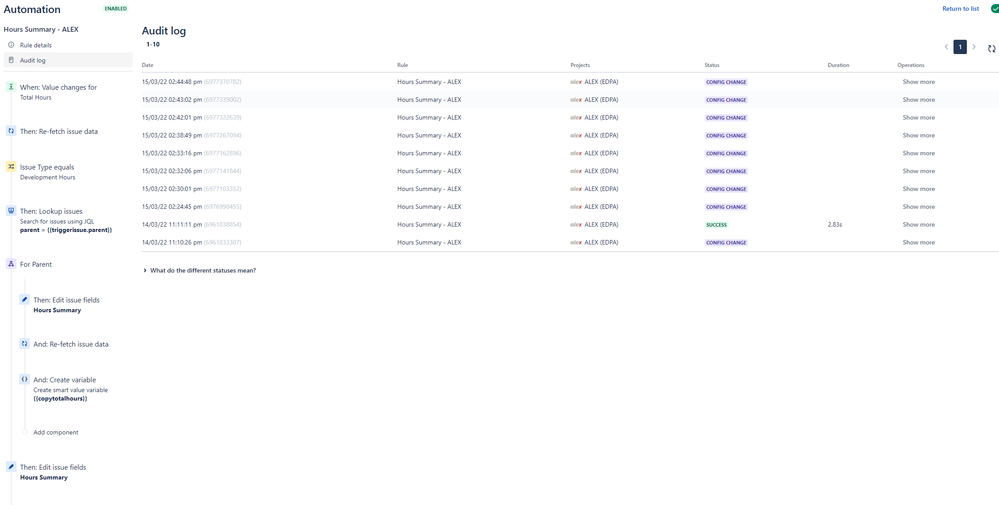Go to previous audit log page

(x=946, y=47)
